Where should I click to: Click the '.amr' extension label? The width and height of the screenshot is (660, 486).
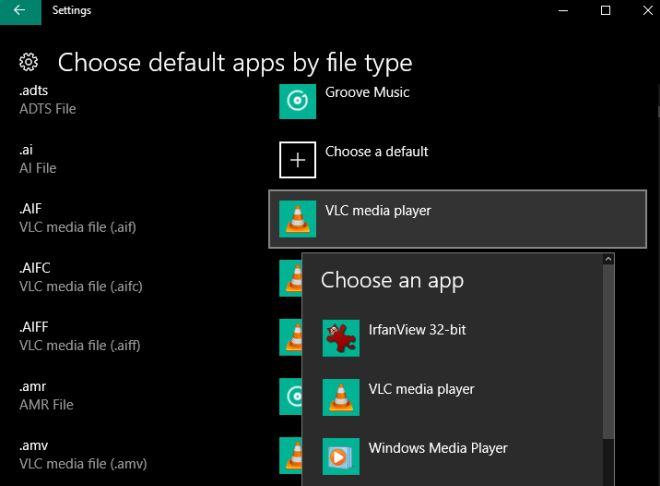click(x=33, y=386)
